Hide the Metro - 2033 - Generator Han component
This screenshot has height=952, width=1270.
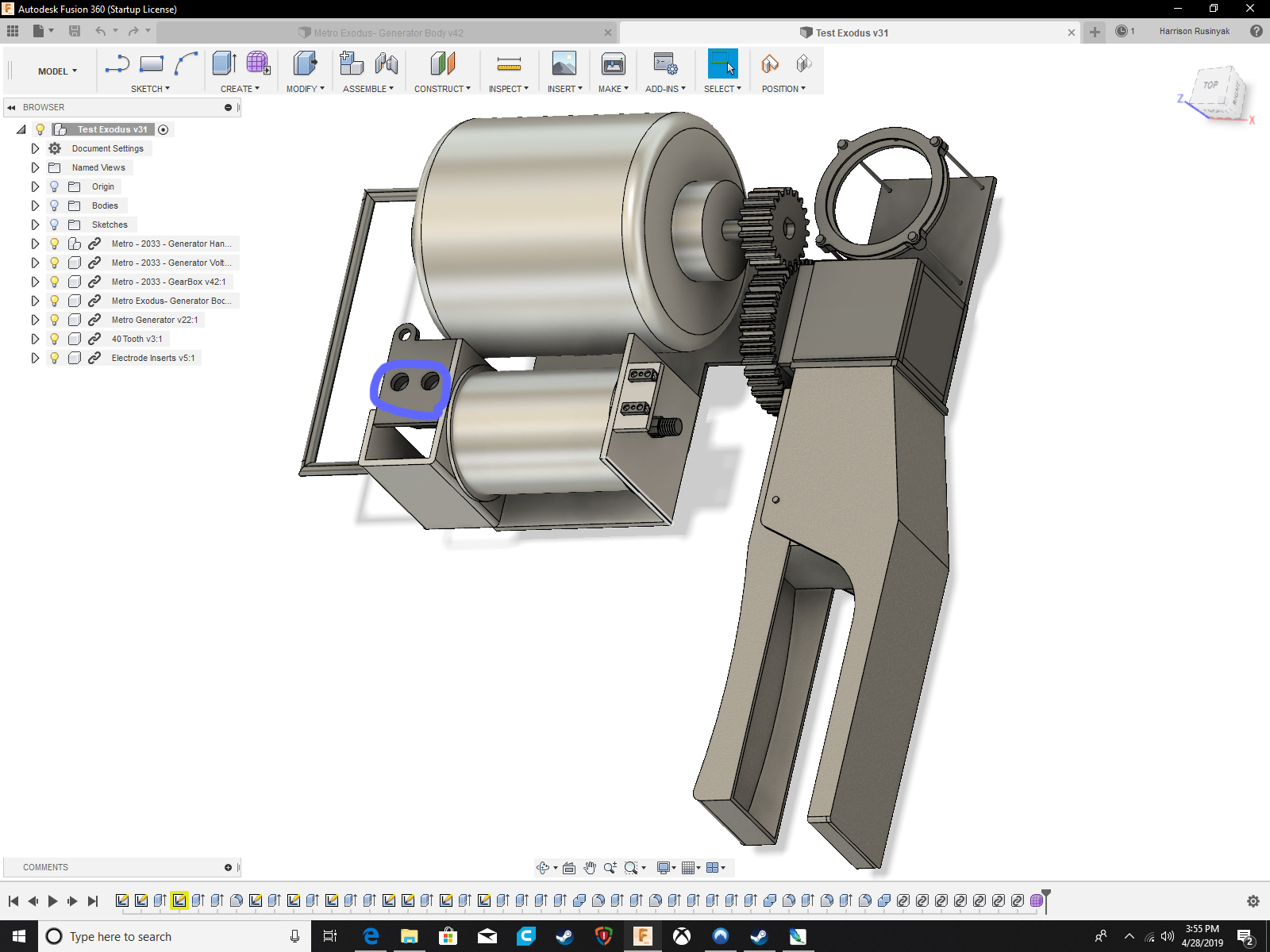pyautogui.click(x=54, y=244)
